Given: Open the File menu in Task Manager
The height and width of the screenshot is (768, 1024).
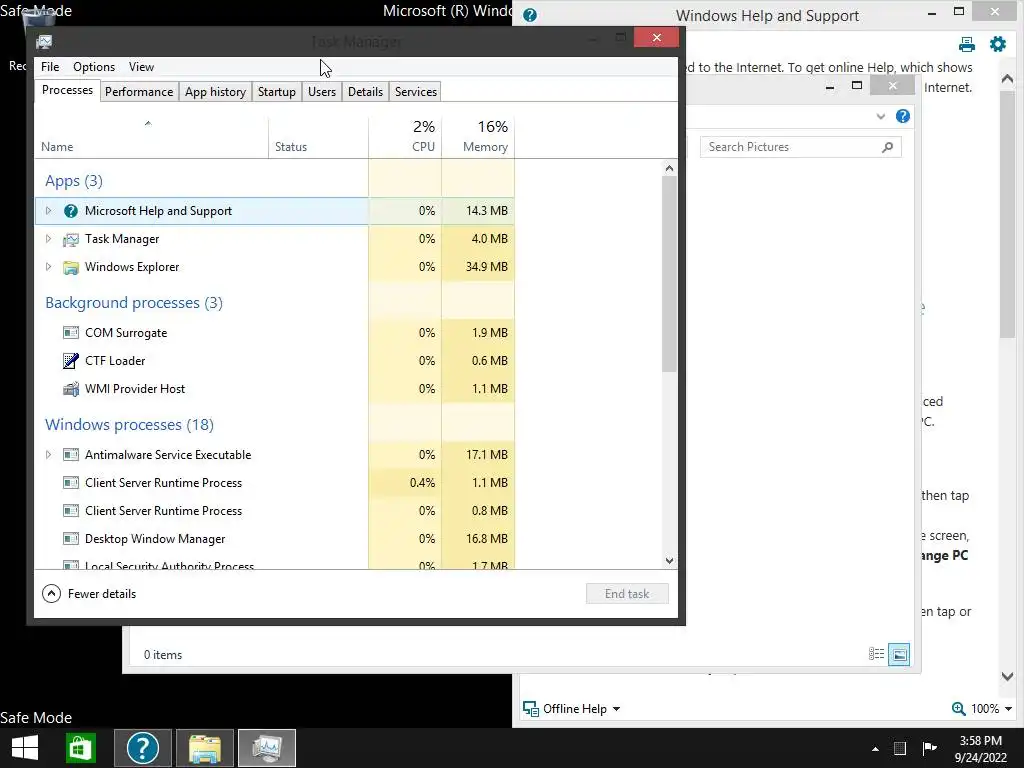Looking at the screenshot, I should click(x=50, y=67).
